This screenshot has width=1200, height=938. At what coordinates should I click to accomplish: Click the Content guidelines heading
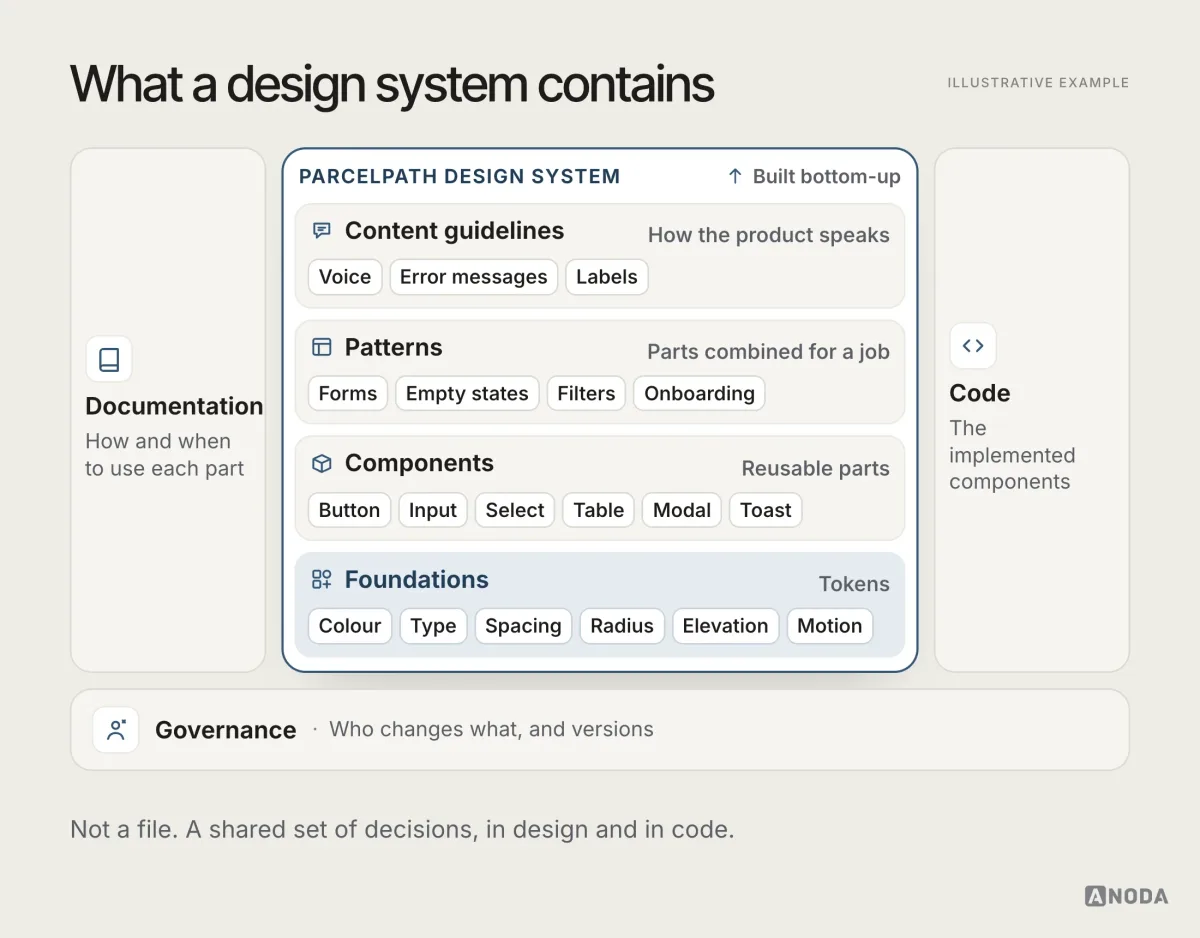(x=454, y=231)
